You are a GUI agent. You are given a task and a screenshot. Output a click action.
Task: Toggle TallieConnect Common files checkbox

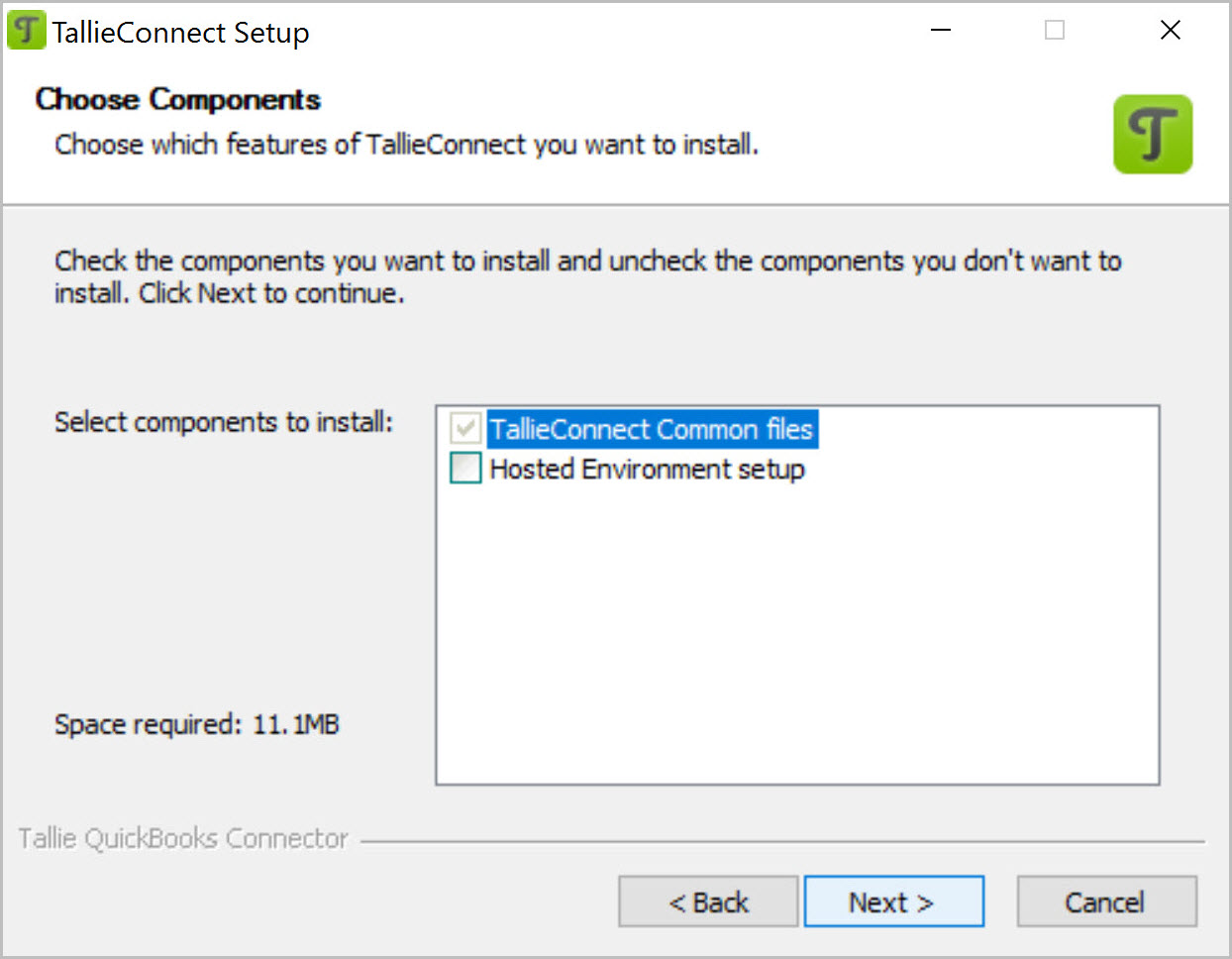click(x=465, y=428)
